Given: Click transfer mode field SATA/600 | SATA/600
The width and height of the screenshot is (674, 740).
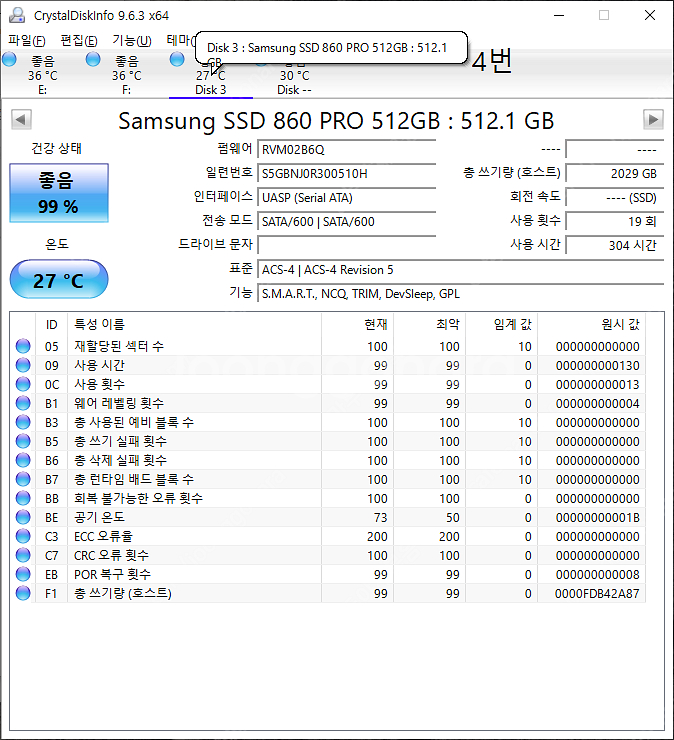Looking at the screenshot, I should point(346,221).
